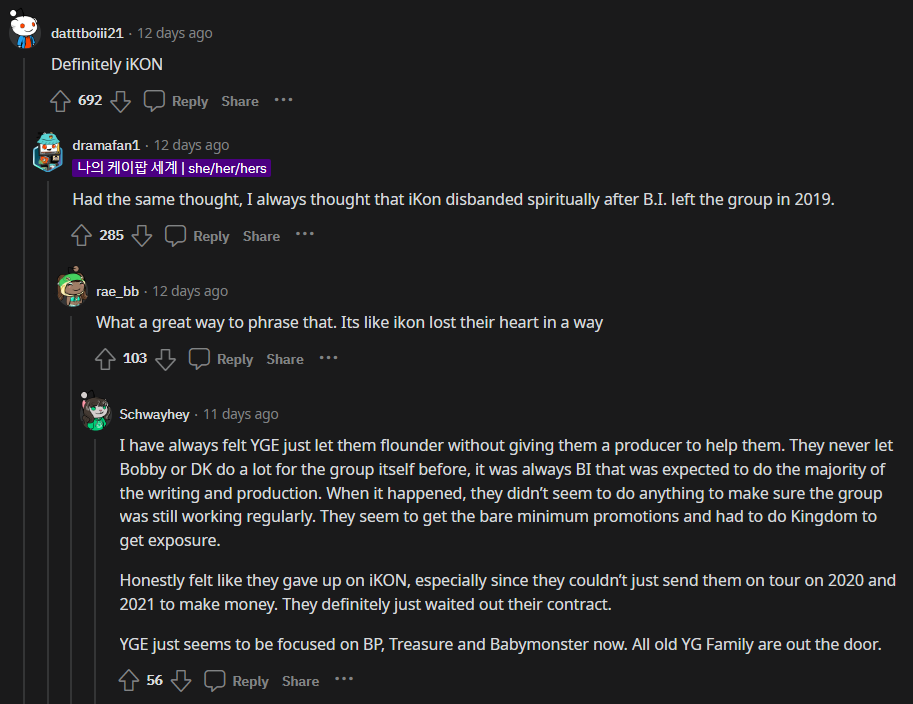Image resolution: width=913 pixels, height=704 pixels.
Task: Downvote datttboiii21's comment
Action: tap(120, 100)
